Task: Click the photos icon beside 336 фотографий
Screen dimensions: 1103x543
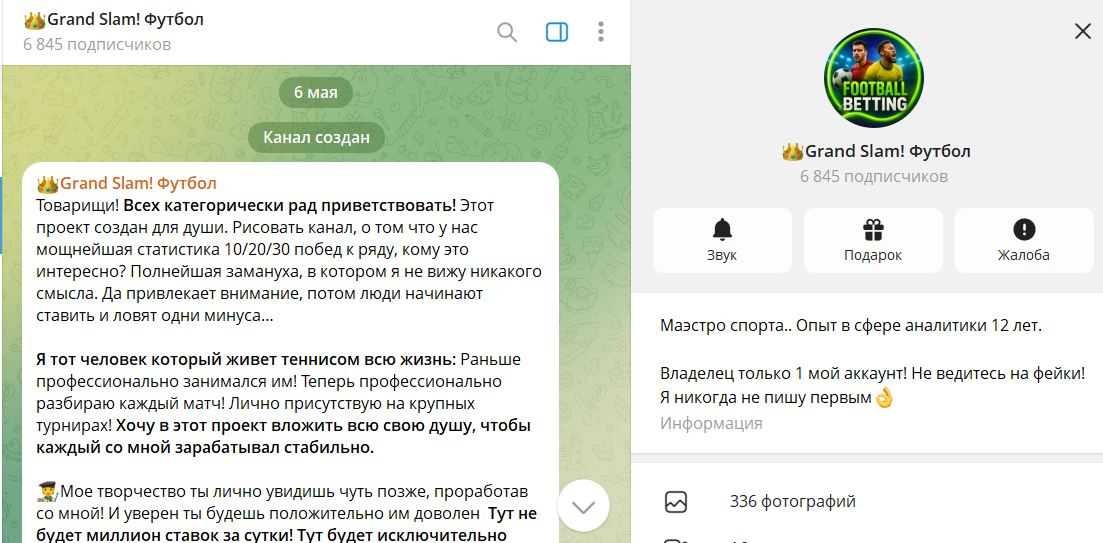Action: click(x=676, y=502)
